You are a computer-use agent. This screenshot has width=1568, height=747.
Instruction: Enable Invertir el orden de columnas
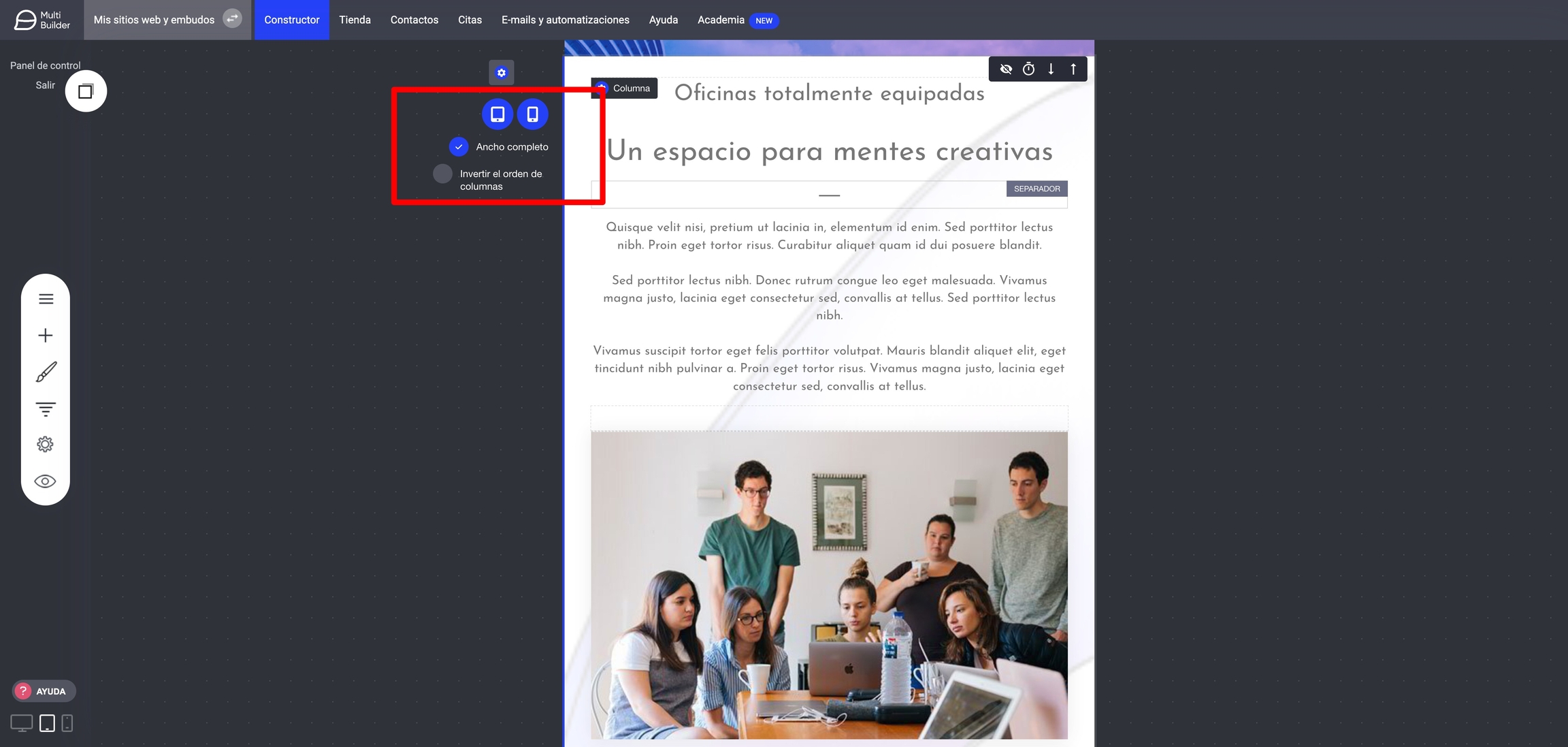click(442, 174)
